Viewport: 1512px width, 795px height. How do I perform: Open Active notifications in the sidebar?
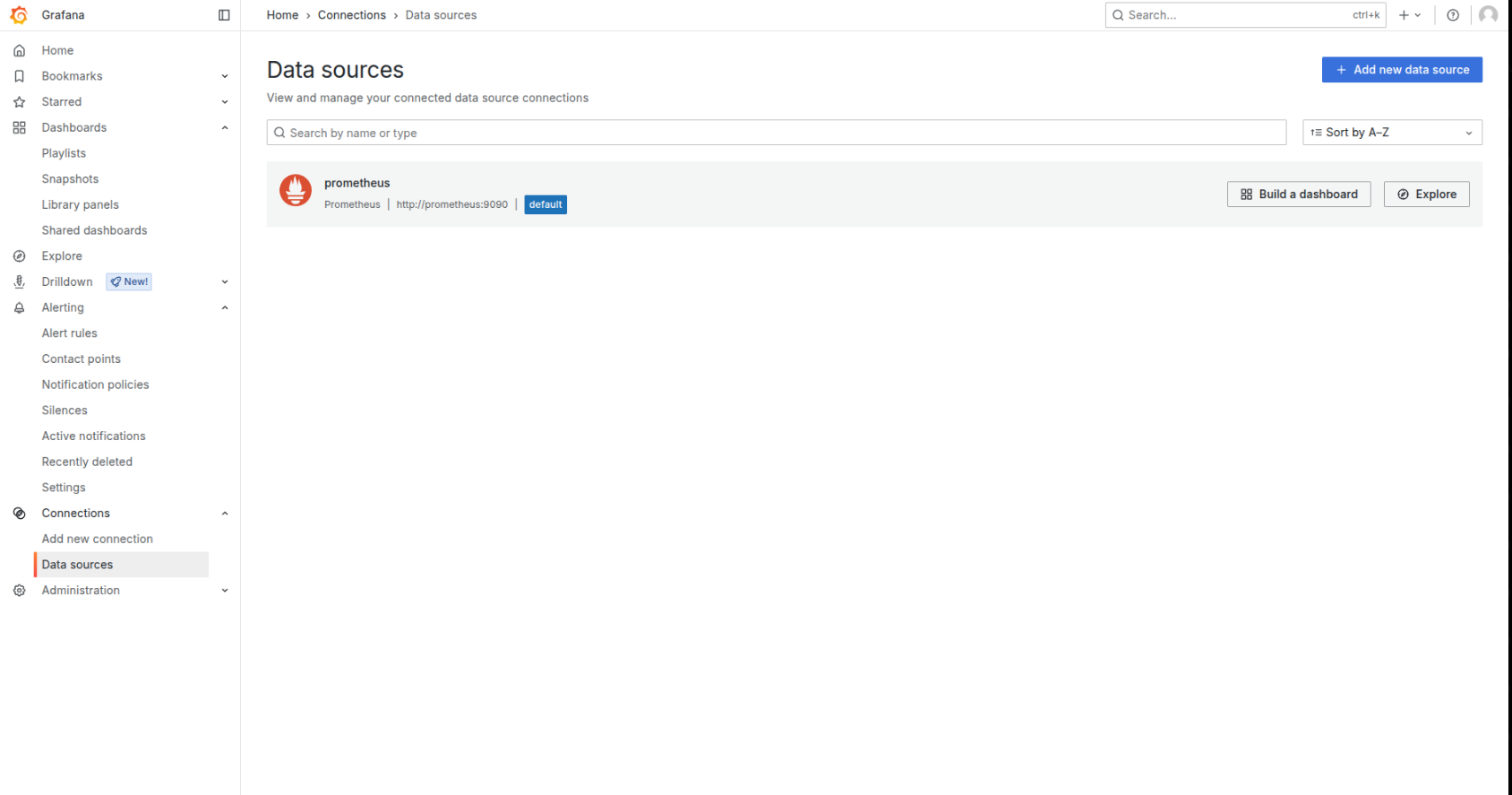click(93, 436)
